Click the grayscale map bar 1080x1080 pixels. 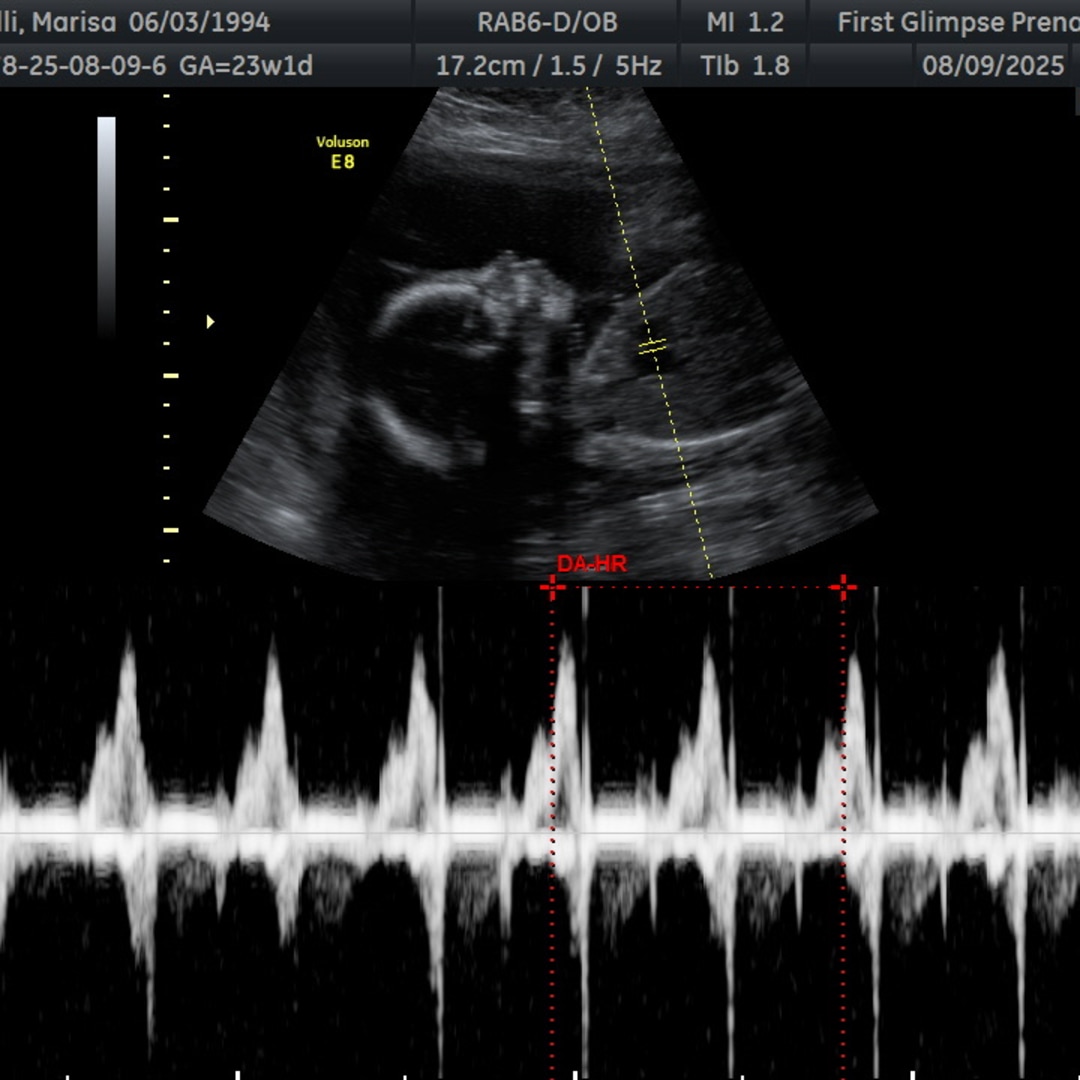[106, 225]
